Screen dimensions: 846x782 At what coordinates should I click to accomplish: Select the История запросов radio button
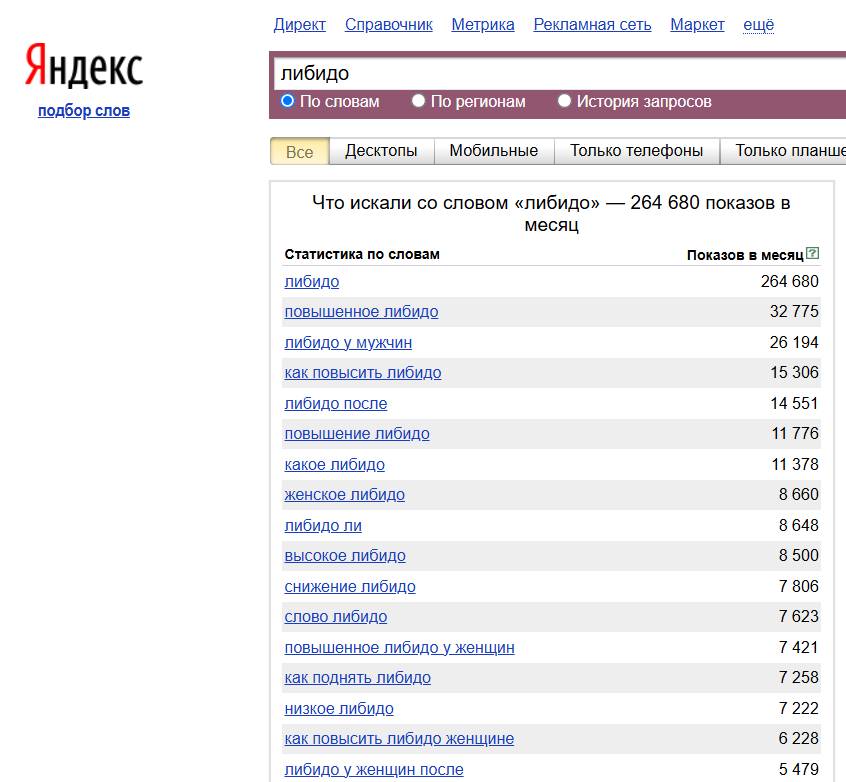point(565,101)
